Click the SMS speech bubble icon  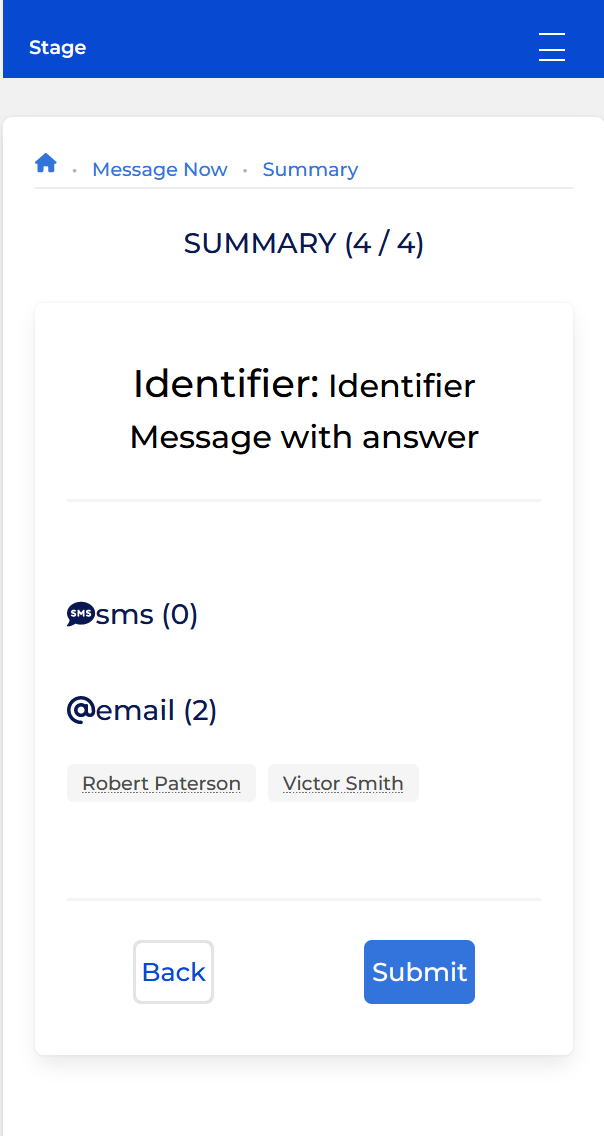(x=80, y=614)
